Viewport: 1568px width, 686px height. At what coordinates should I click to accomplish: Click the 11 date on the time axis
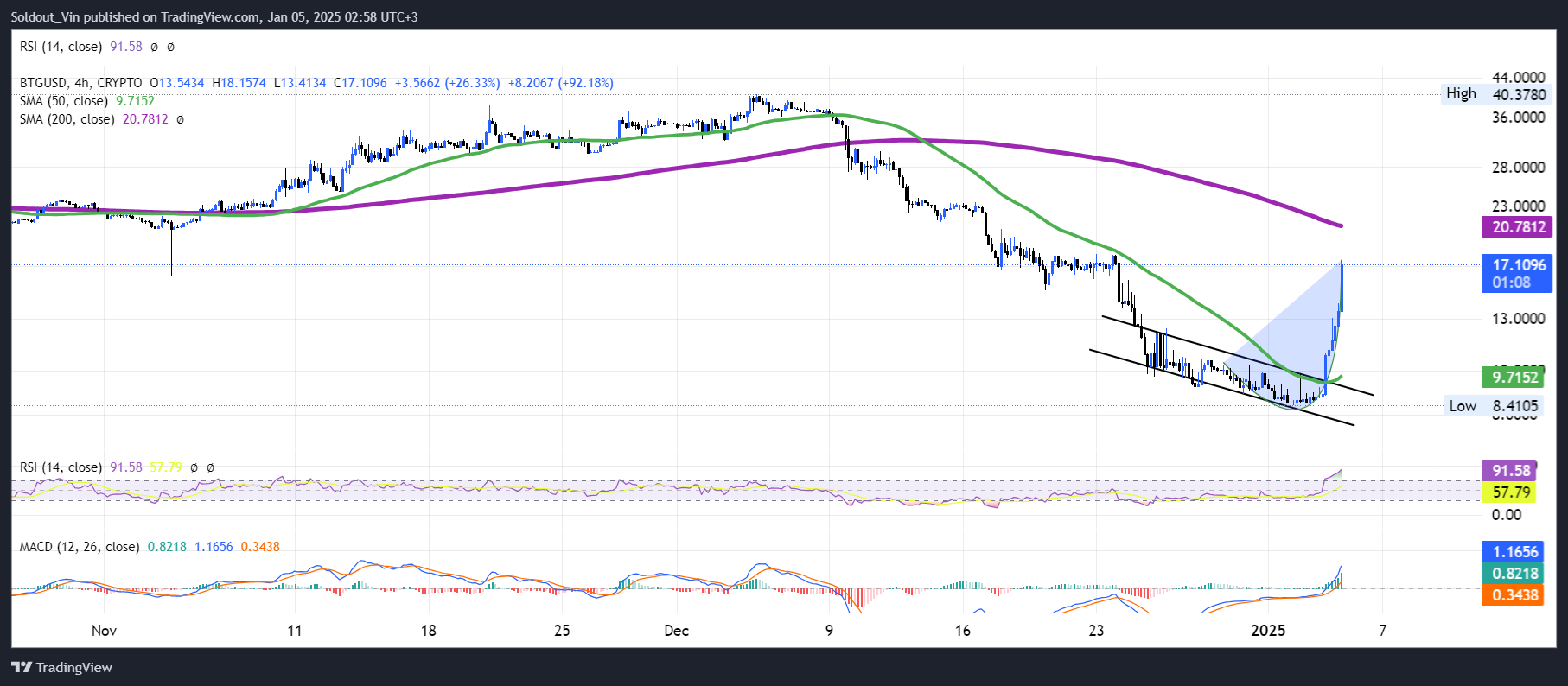tap(295, 631)
